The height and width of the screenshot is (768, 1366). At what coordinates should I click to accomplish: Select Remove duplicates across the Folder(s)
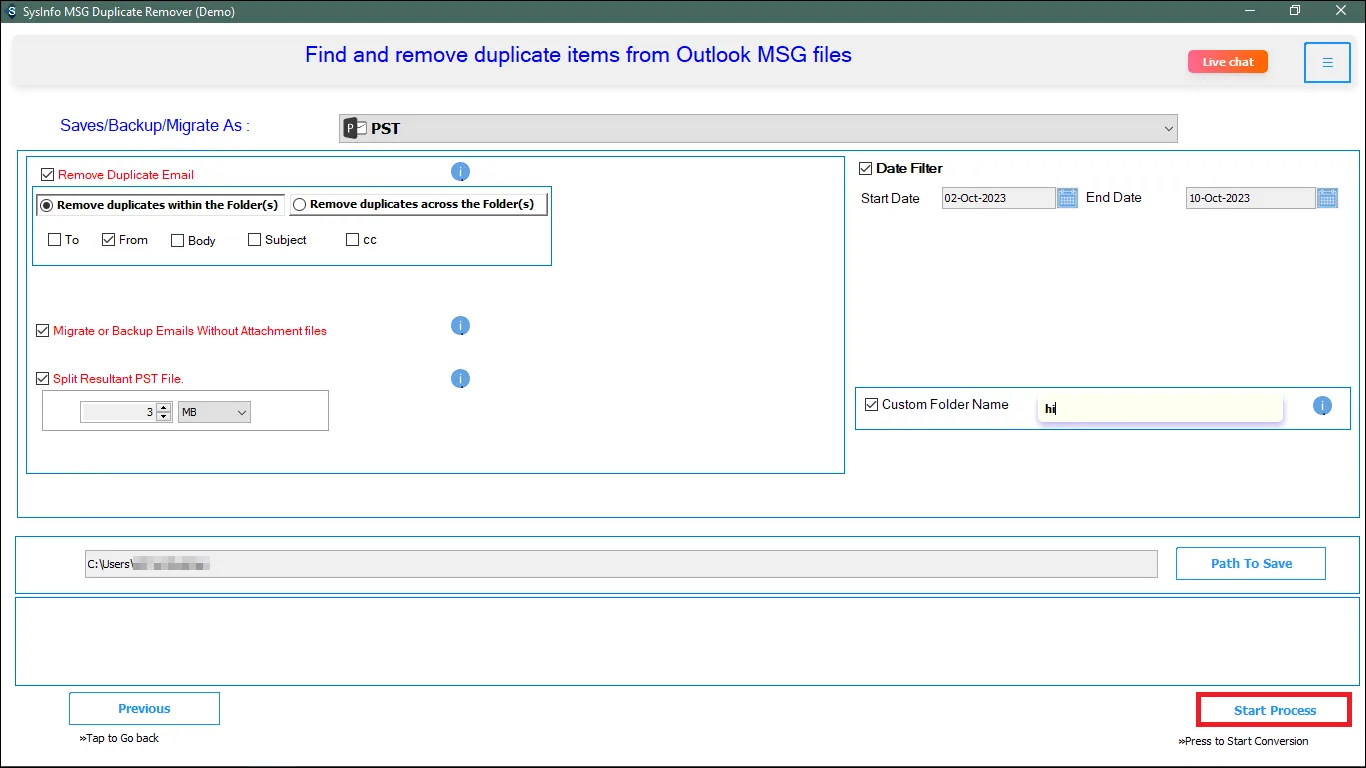[299, 205]
